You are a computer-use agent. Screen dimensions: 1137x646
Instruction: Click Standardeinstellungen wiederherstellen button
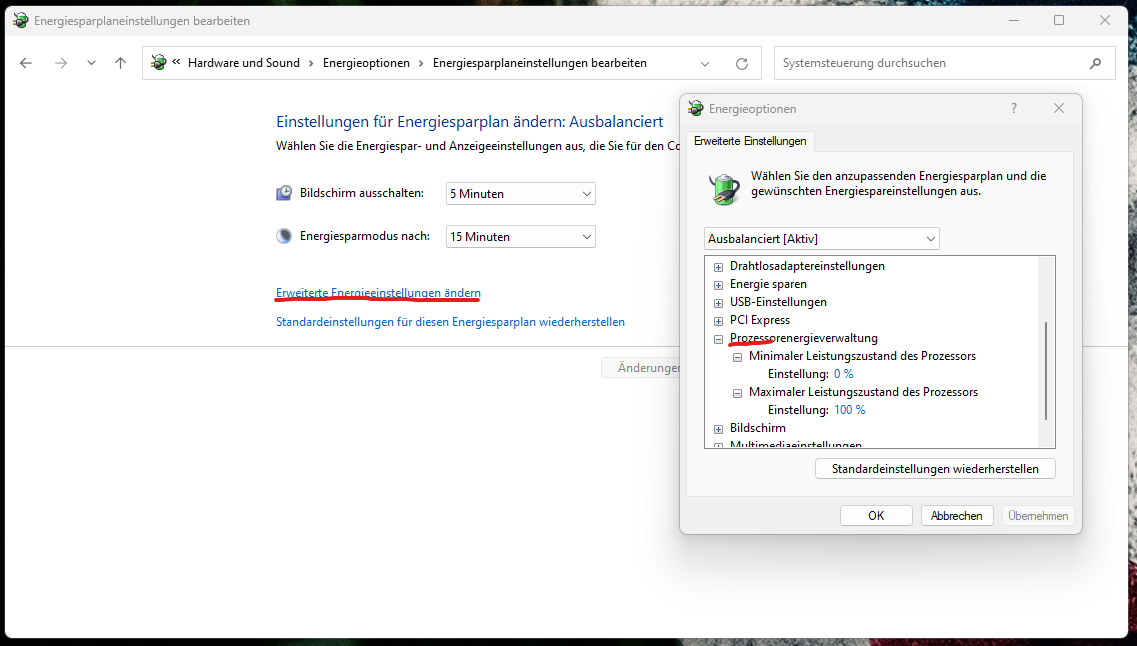pyautogui.click(x=935, y=469)
